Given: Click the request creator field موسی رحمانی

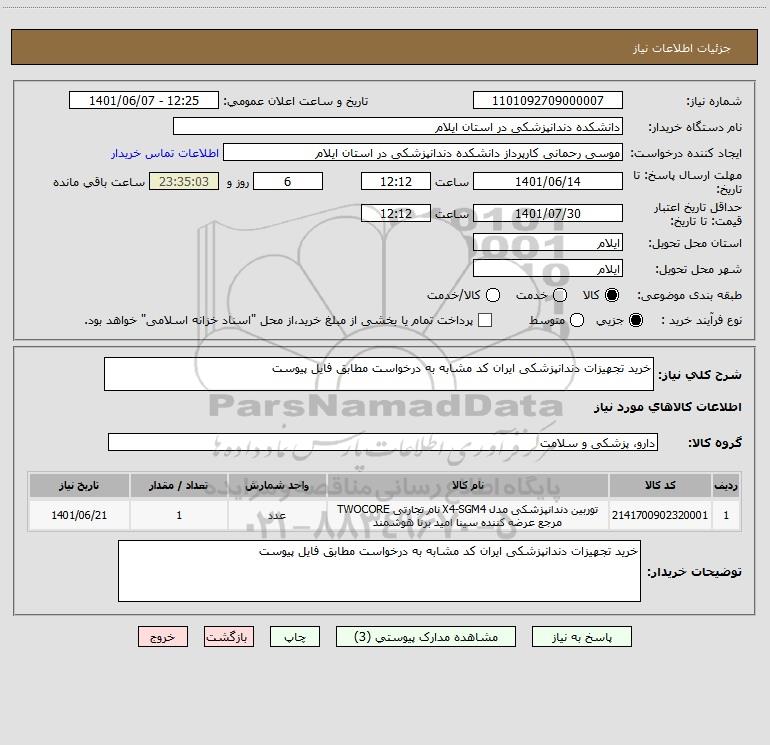Looking at the screenshot, I should pos(423,153).
